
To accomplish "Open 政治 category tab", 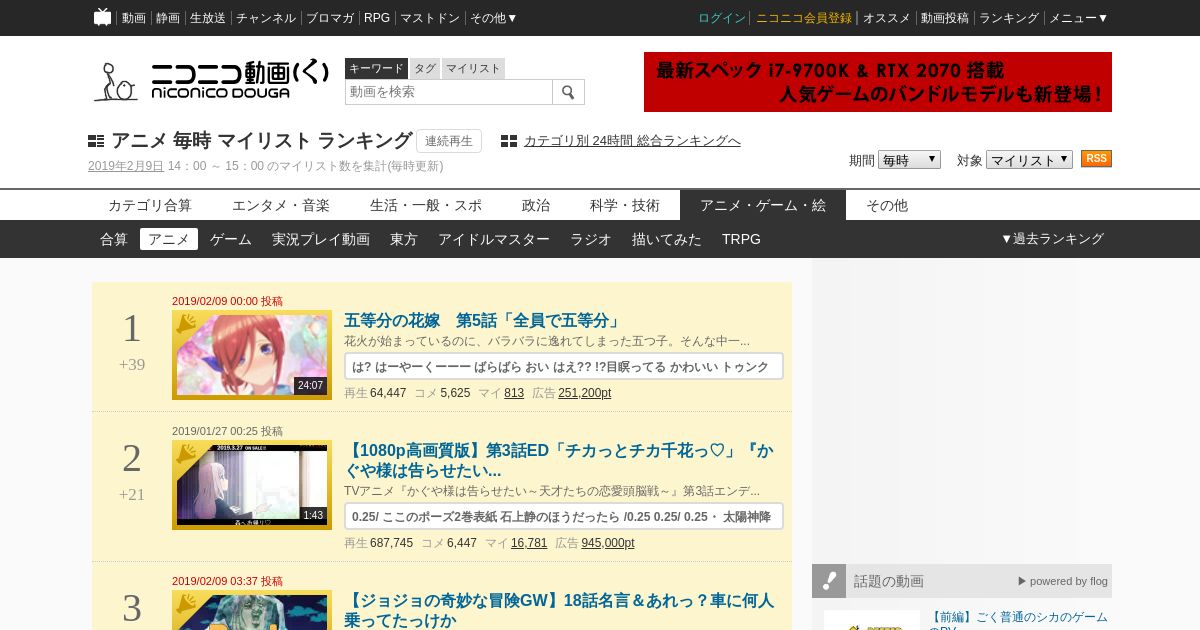I will [536, 205].
